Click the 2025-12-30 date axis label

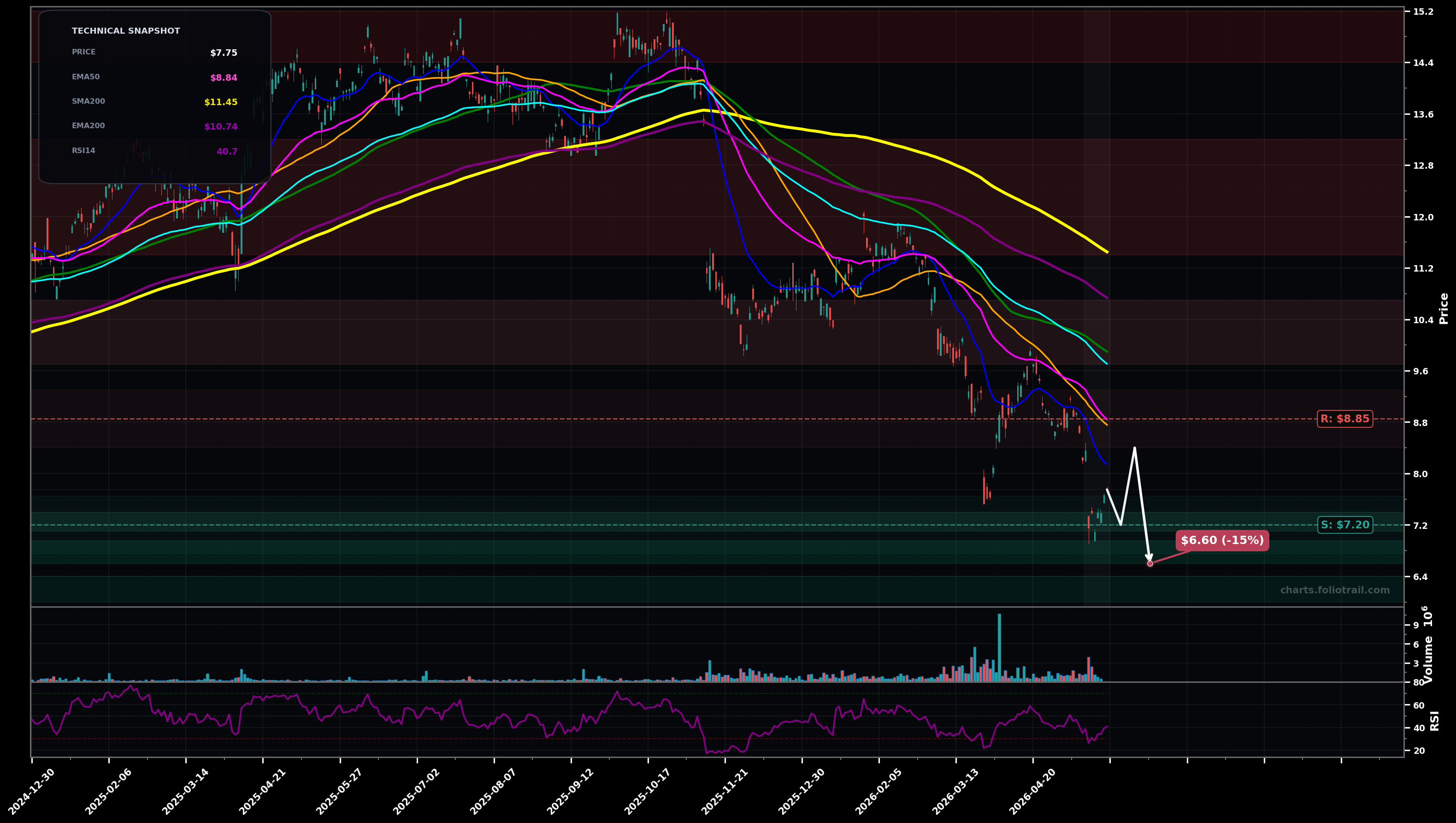pos(801,791)
